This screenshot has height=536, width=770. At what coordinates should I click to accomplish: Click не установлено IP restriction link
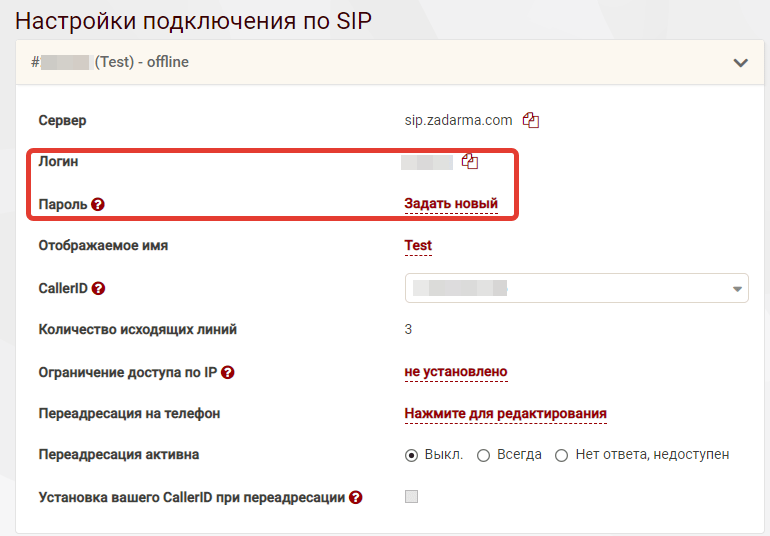click(456, 371)
